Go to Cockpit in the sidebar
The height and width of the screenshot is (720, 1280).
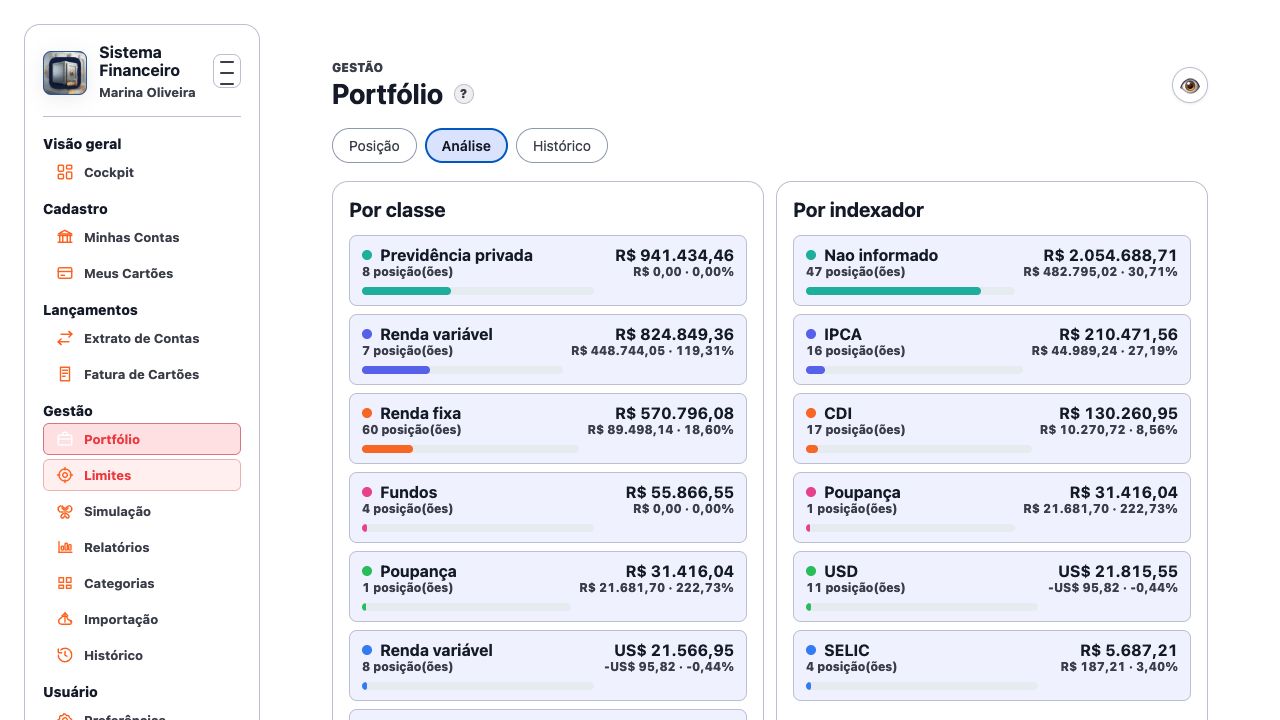(x=142, y=172)
